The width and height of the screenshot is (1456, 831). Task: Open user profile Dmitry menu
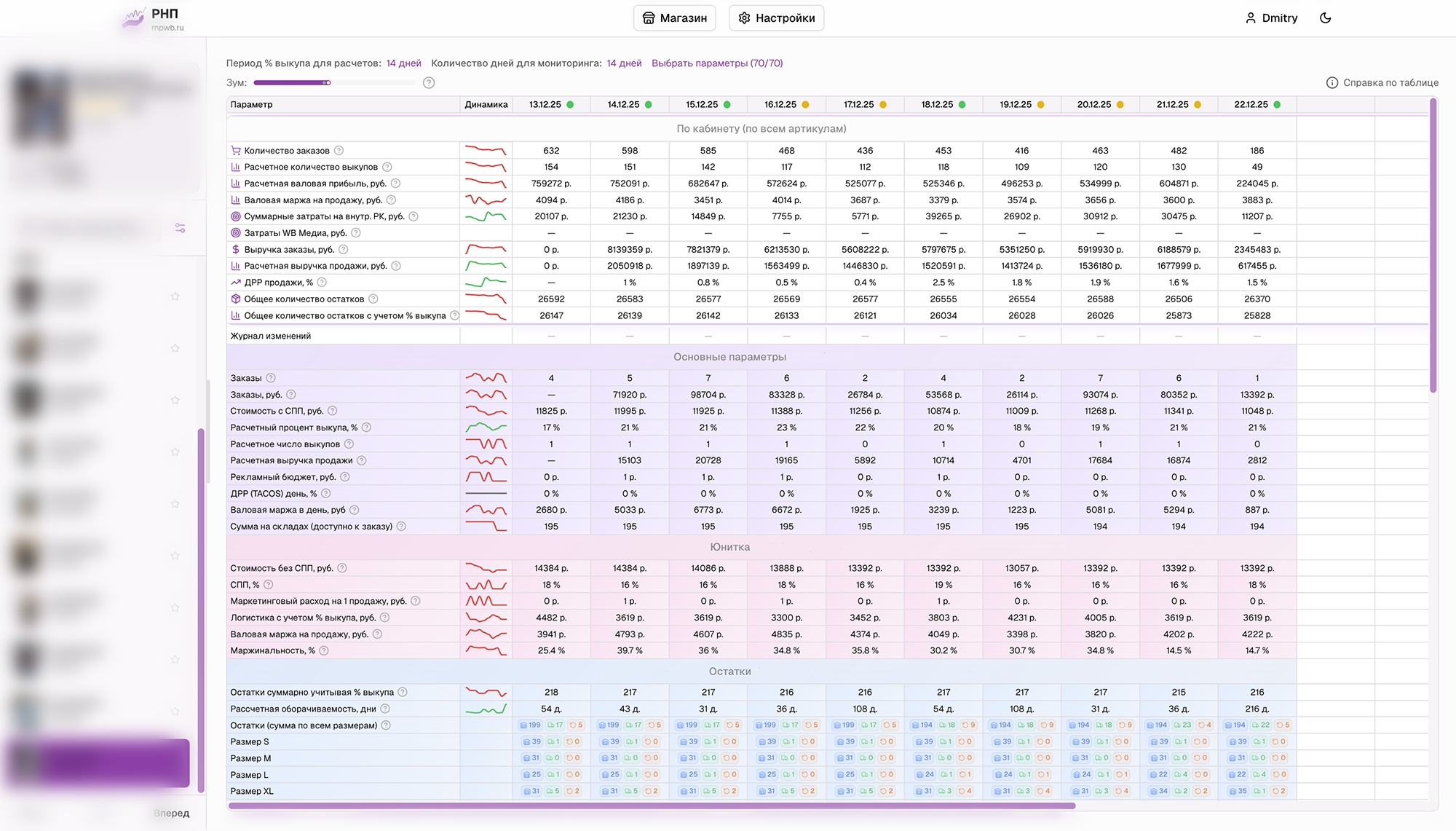1271,18
